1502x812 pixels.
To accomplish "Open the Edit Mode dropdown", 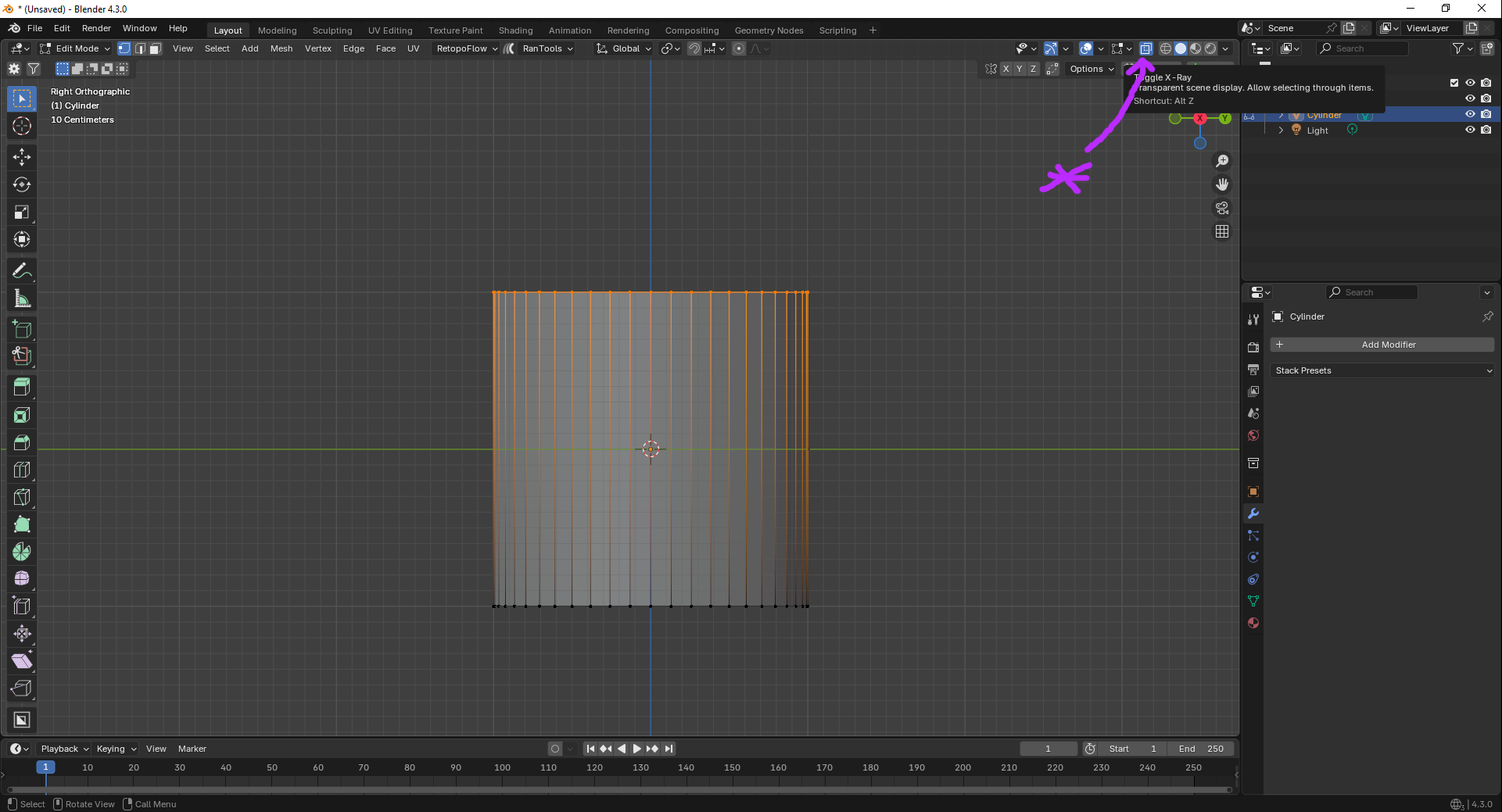I will (x=76, y=48).
